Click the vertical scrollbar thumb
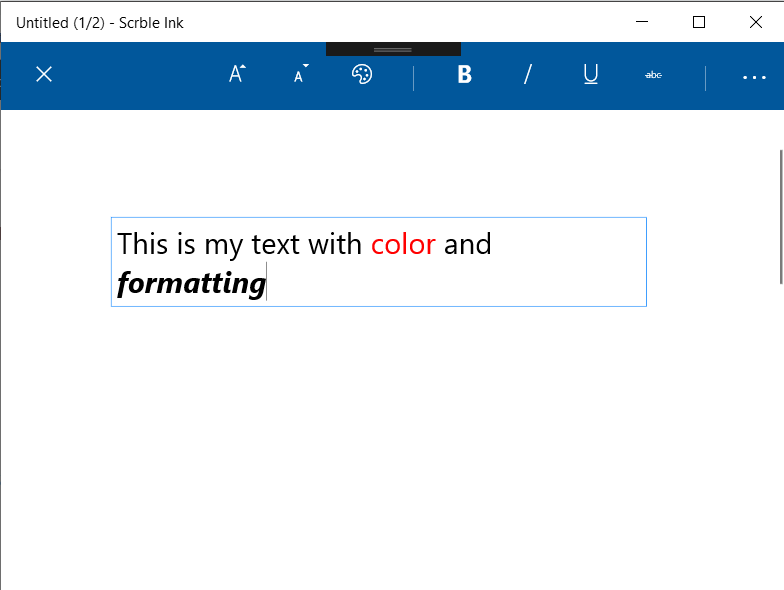The image size is (784, 590). (780, 216)
